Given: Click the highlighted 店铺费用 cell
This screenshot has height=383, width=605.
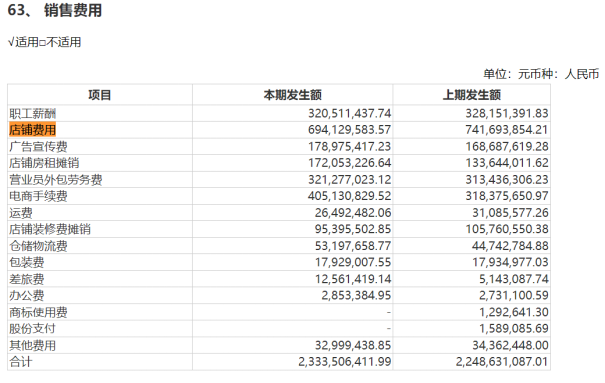Looking at the screenshot, I should (32, 130).
